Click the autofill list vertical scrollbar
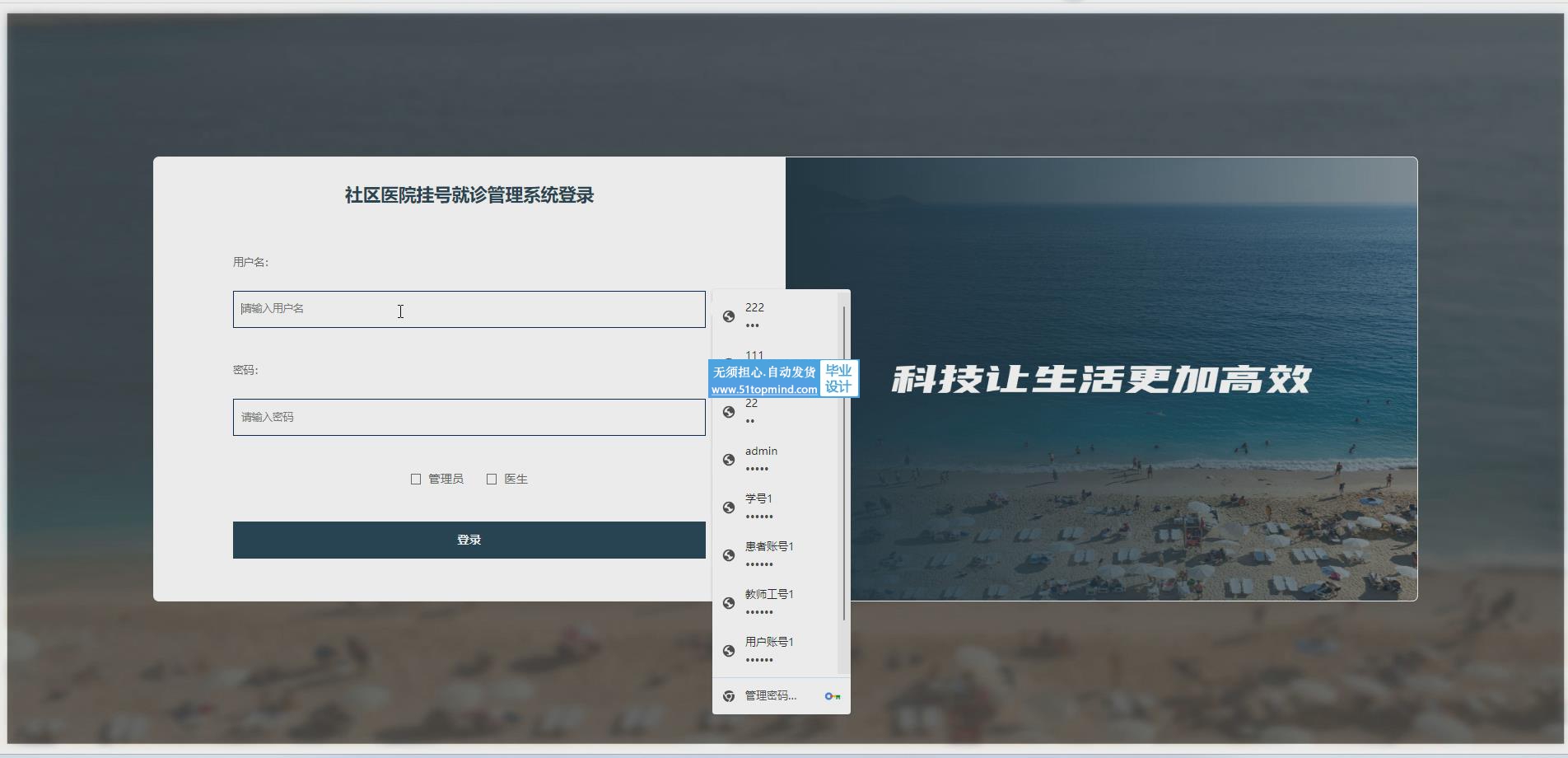Screen dimensions: 1568x758 844,461
